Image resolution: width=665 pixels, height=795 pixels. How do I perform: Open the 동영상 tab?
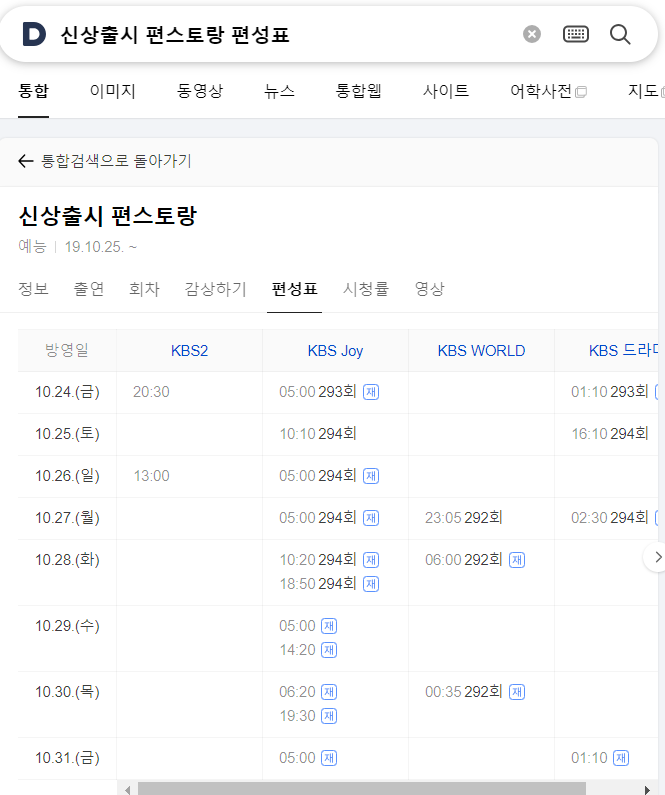tap(200, 91)
